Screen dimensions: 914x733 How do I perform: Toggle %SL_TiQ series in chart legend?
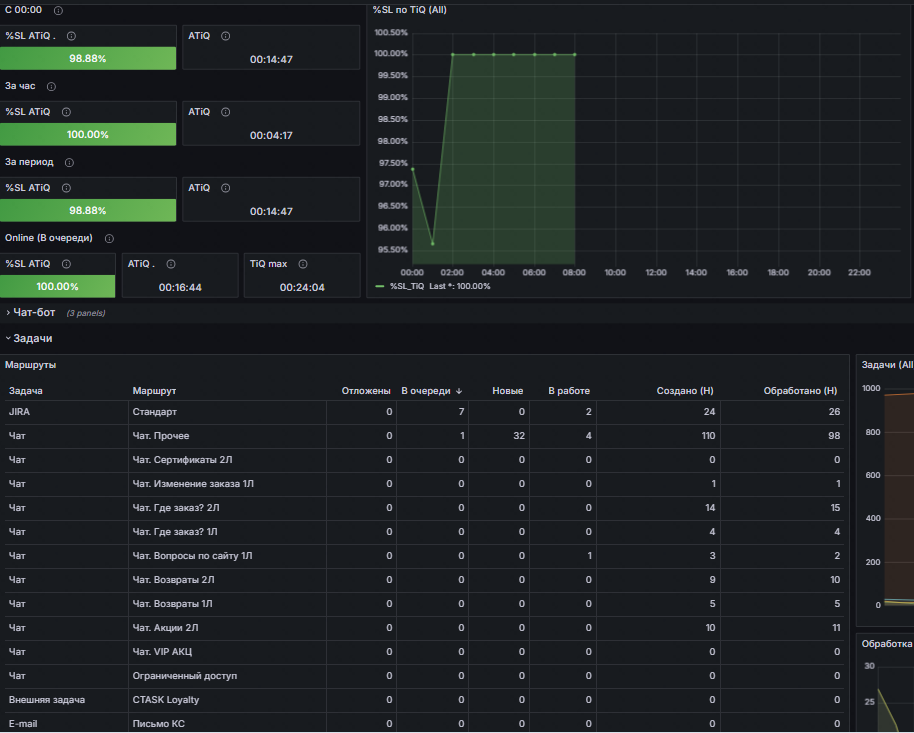tap(406, 286)
